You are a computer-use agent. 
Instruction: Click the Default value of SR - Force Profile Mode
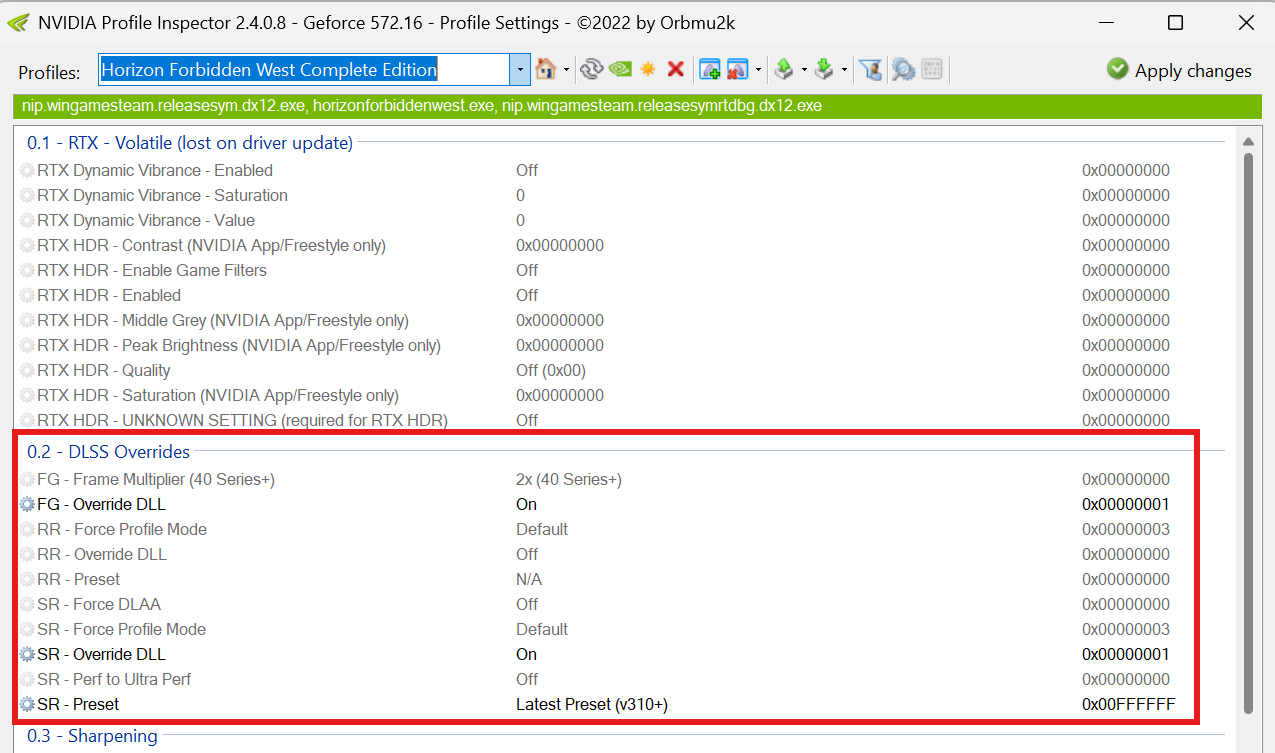[542, 629]
